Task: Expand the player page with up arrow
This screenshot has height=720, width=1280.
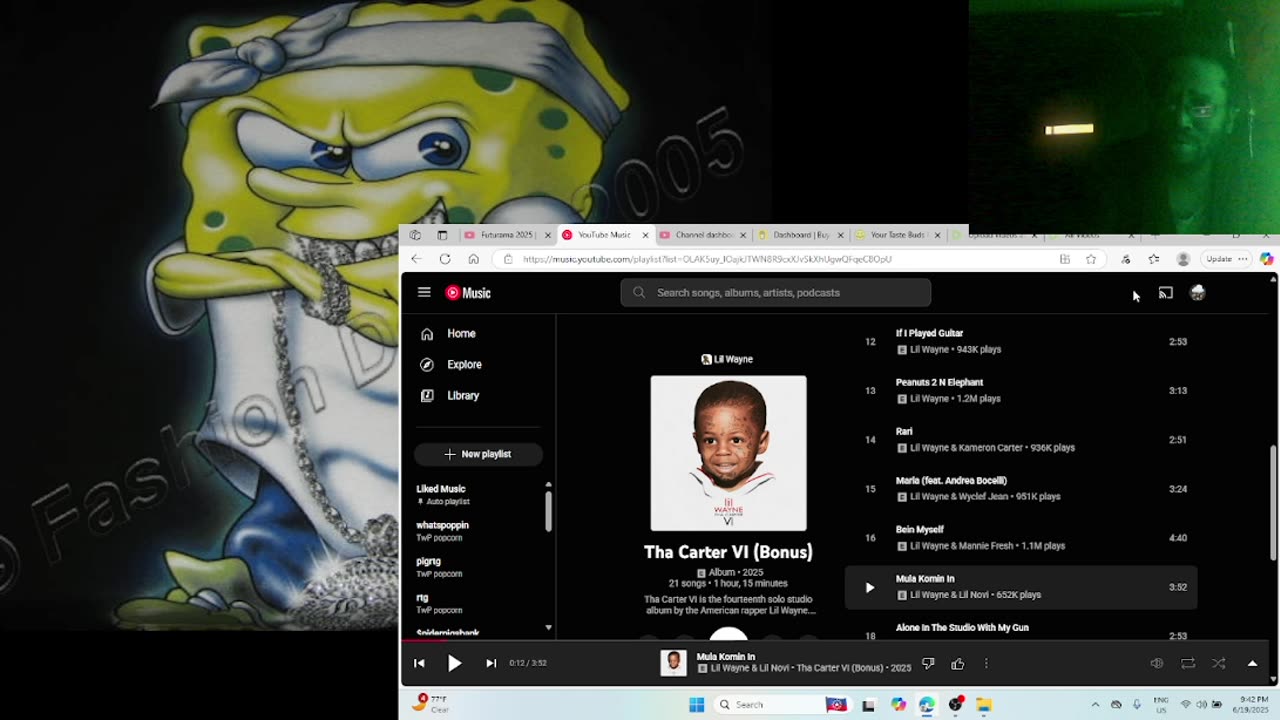Action: coord(1252,663)
